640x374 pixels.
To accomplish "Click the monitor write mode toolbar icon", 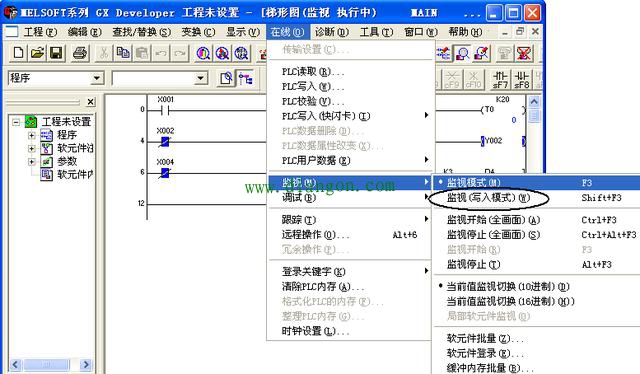I will pos(482,53).
